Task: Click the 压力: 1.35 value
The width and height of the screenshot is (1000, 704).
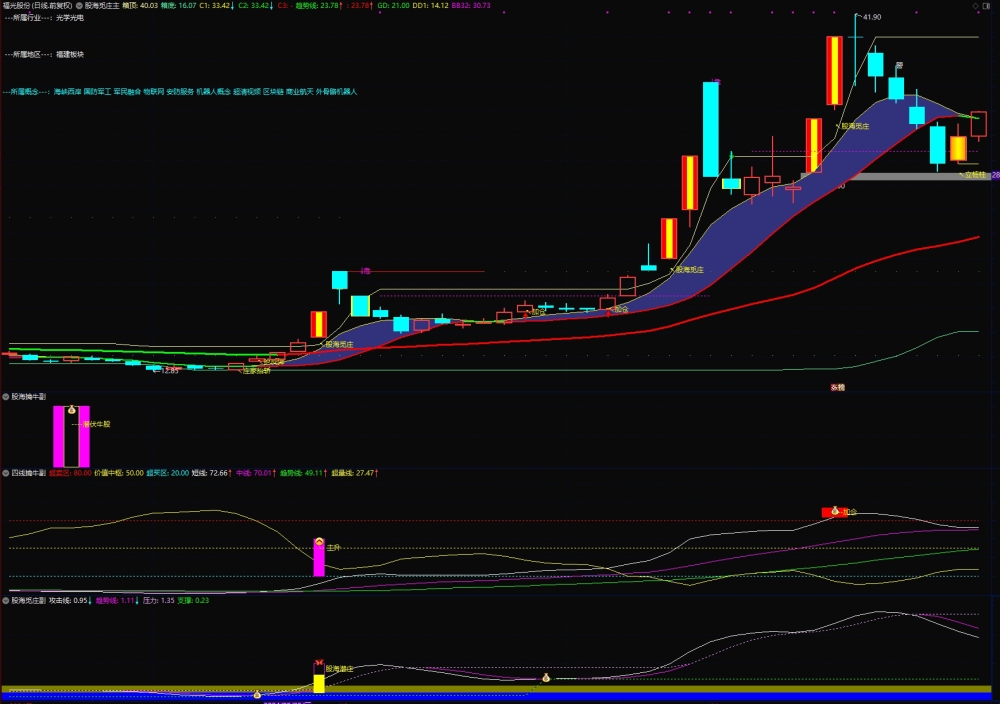Action: [159, 601]
